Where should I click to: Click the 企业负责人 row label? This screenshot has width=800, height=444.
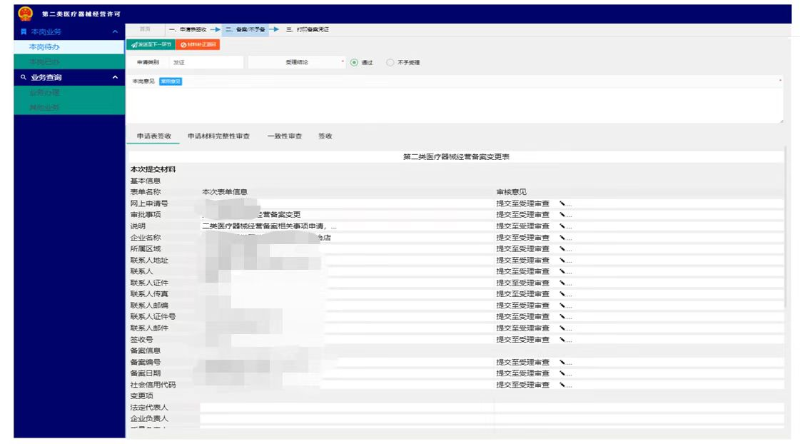[149, 418]
